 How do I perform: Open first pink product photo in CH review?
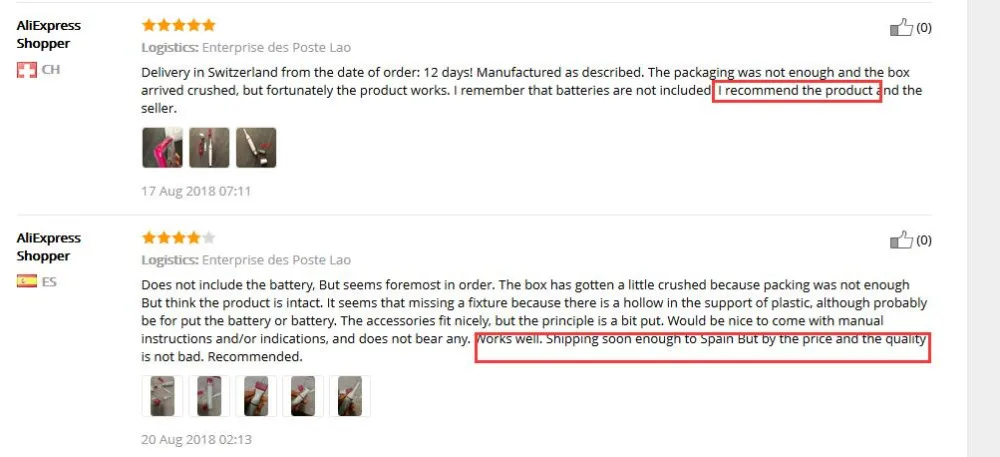coord(162,148)
